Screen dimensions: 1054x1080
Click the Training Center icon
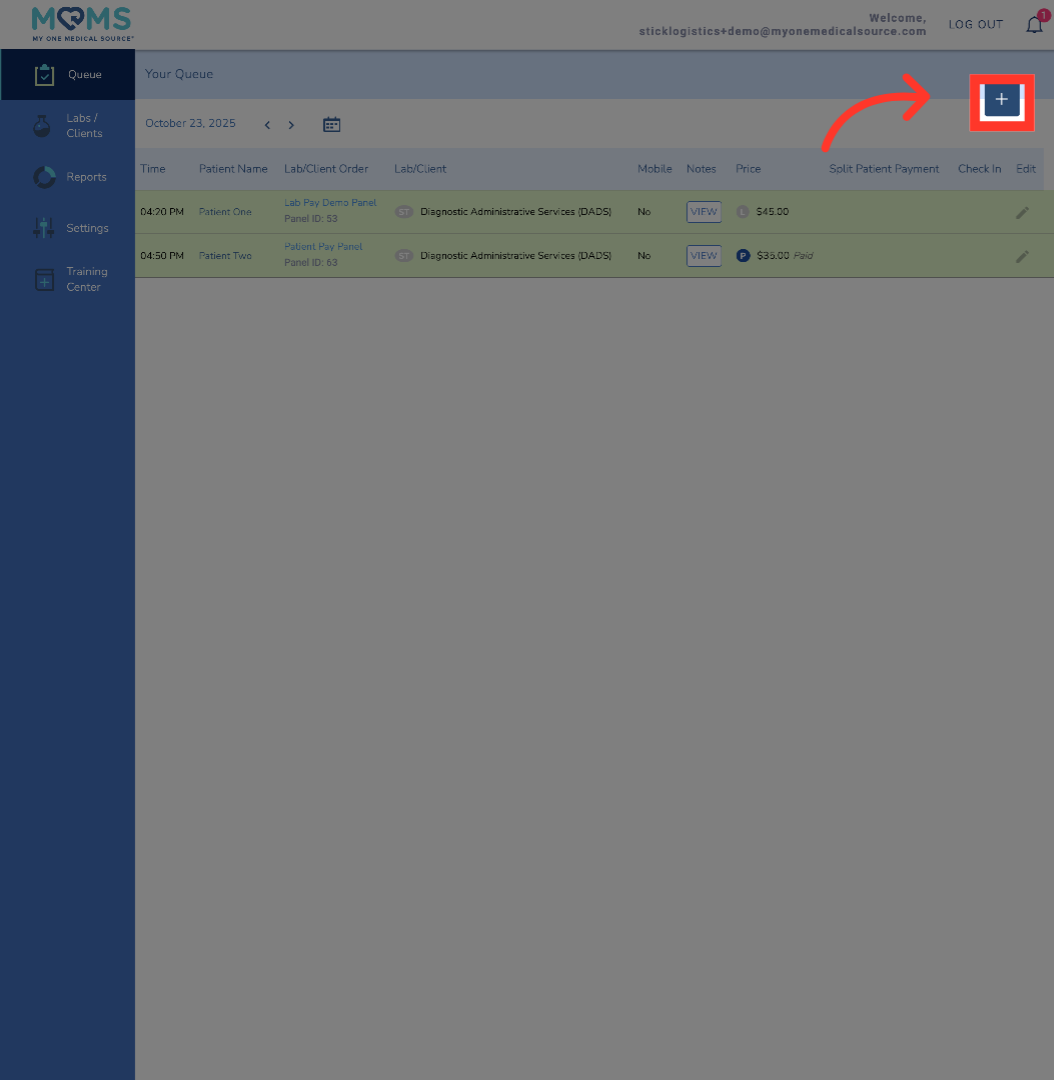tap(44, 279)
